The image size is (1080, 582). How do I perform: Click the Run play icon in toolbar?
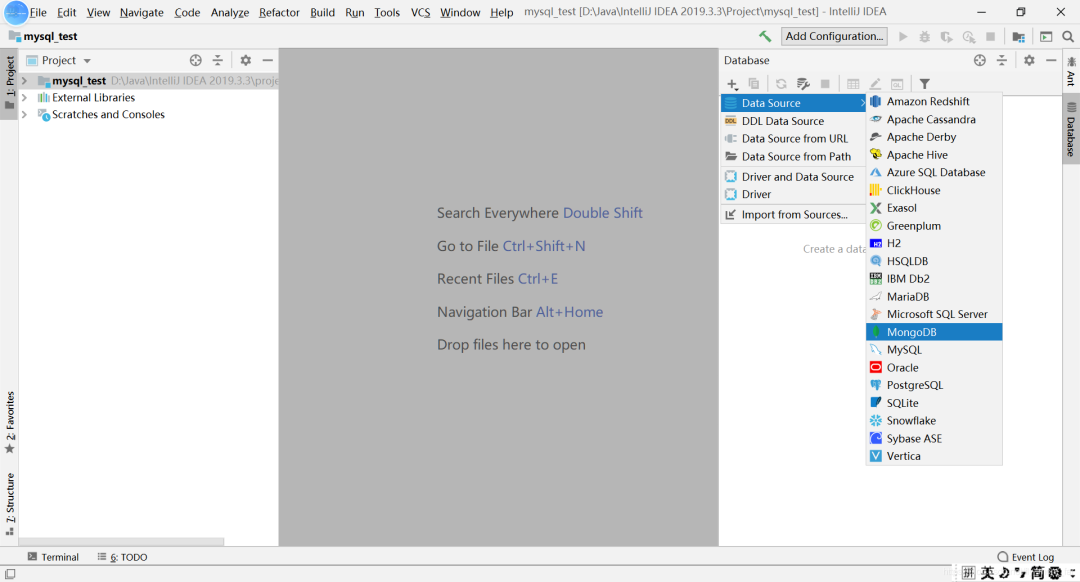coord(903,37)
